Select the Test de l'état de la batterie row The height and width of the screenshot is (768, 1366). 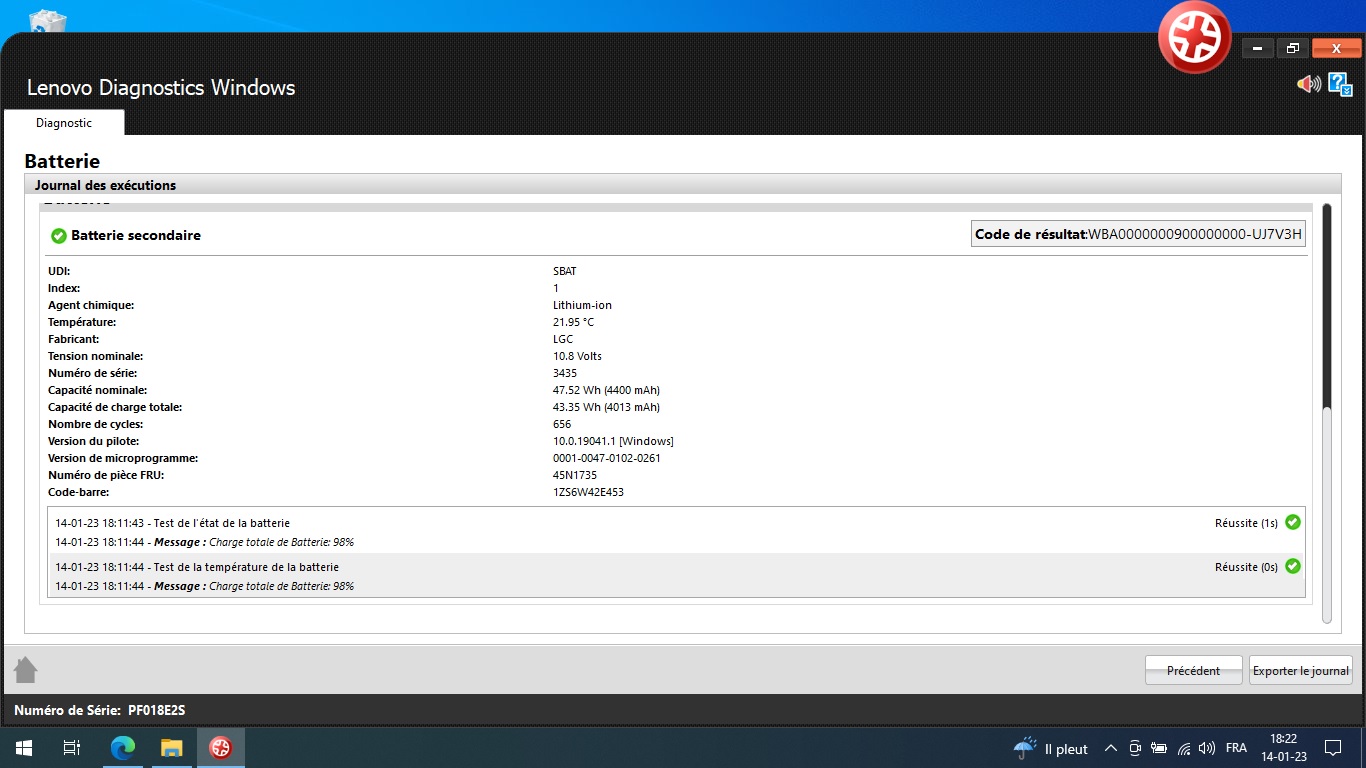(x=676, y=532)
